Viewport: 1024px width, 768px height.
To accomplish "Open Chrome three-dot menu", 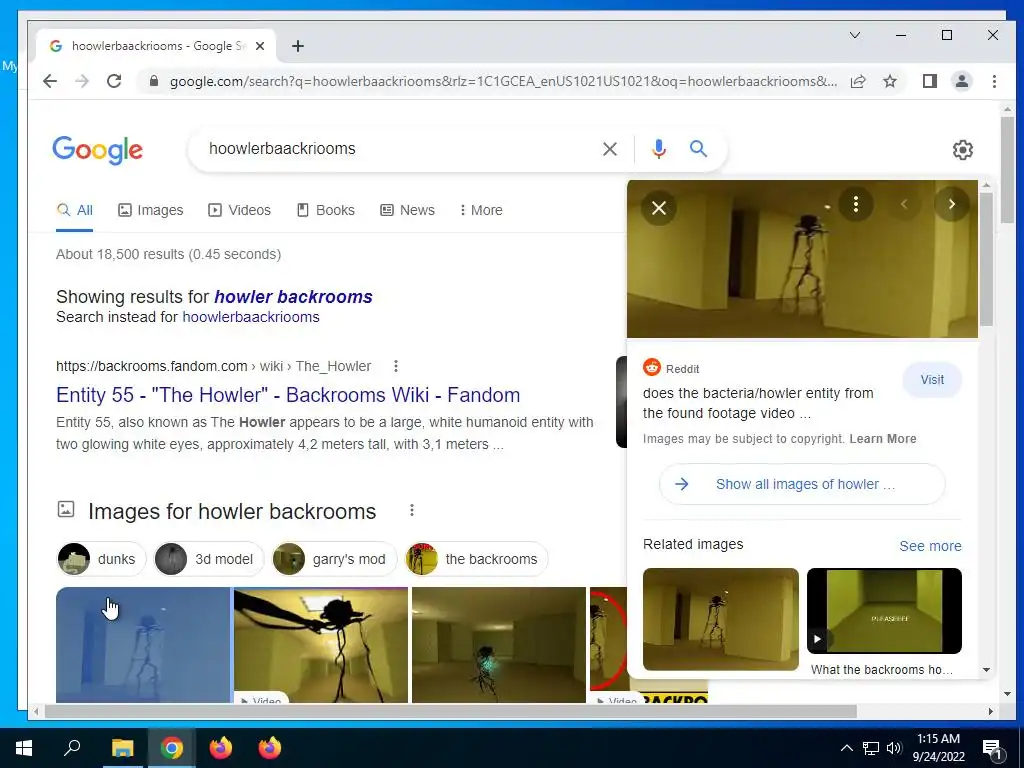I will (994, 81).
